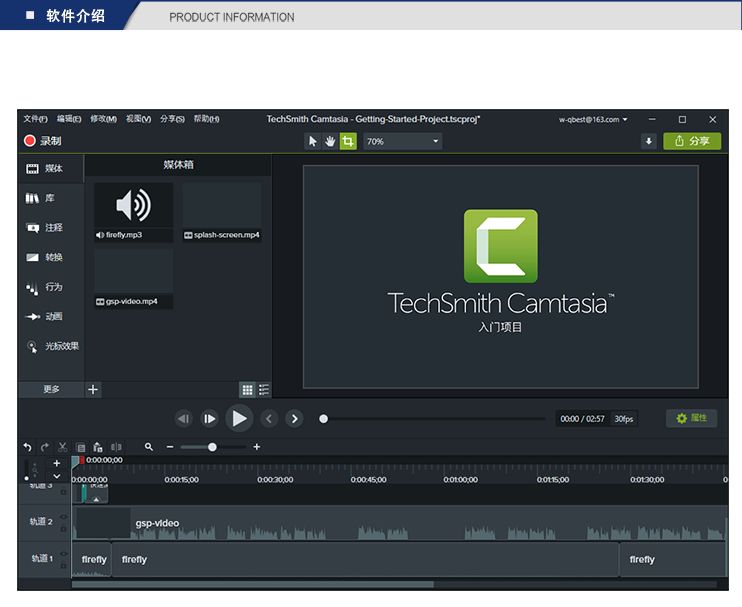Expand the track options chevron

(57, 476)
